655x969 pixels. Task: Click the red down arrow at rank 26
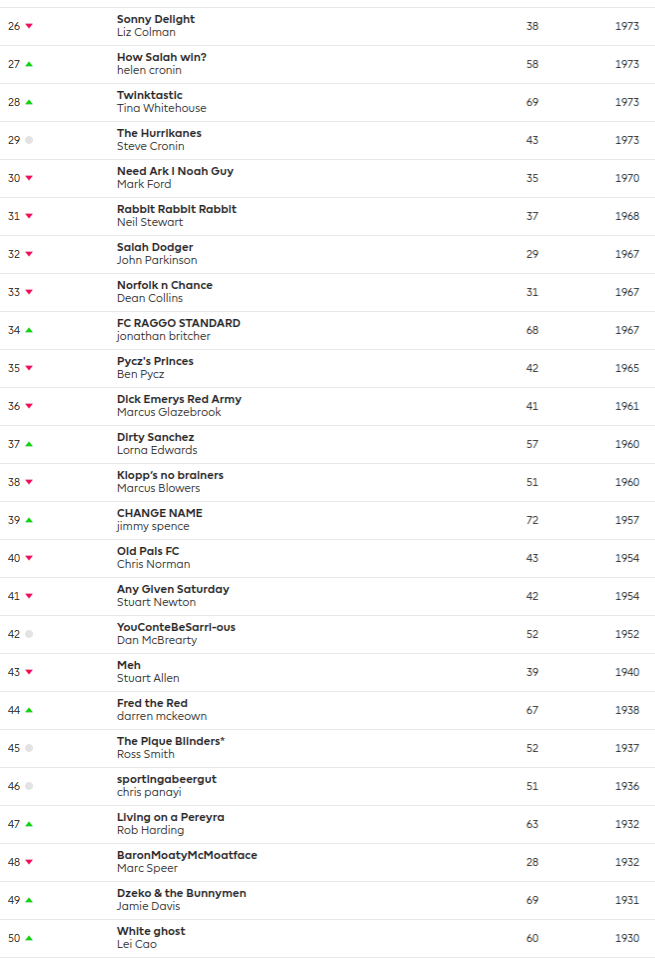[x=29, y=26]
